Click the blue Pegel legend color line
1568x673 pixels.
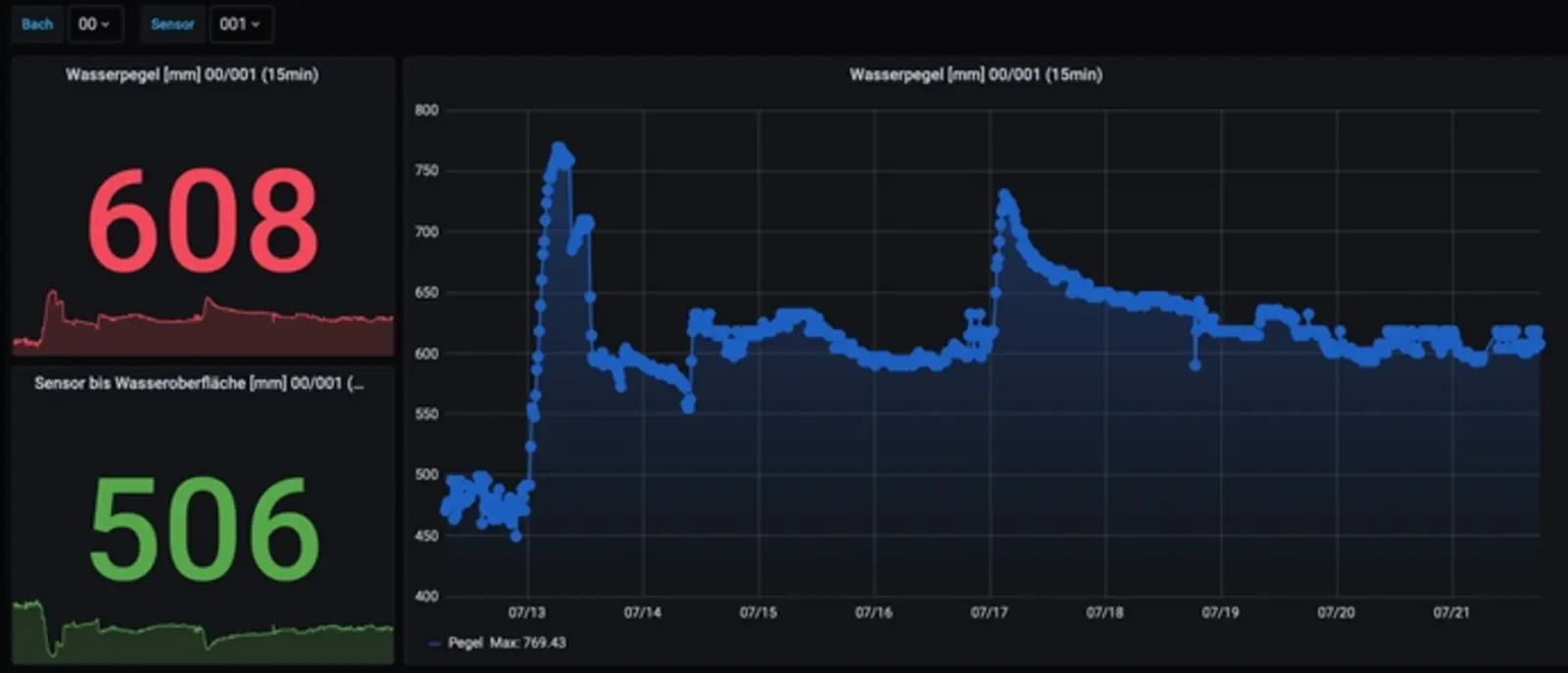434,644
